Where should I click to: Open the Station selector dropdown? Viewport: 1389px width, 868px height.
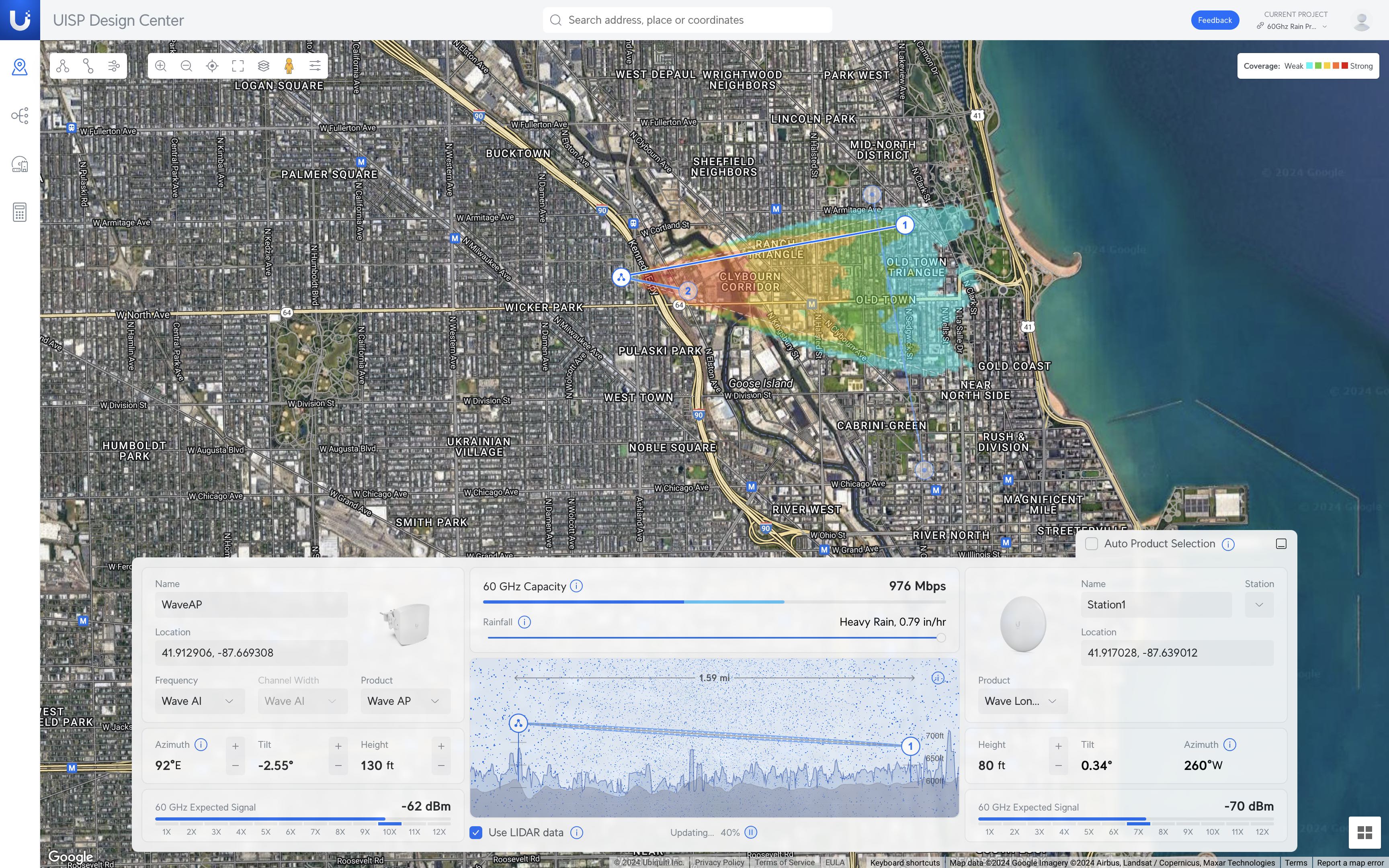tap(1259, 604)
